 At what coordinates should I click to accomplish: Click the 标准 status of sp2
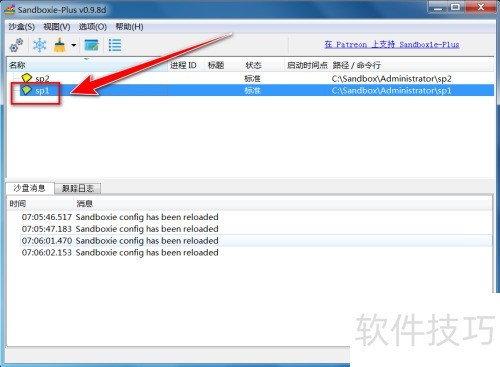point(252,79)
